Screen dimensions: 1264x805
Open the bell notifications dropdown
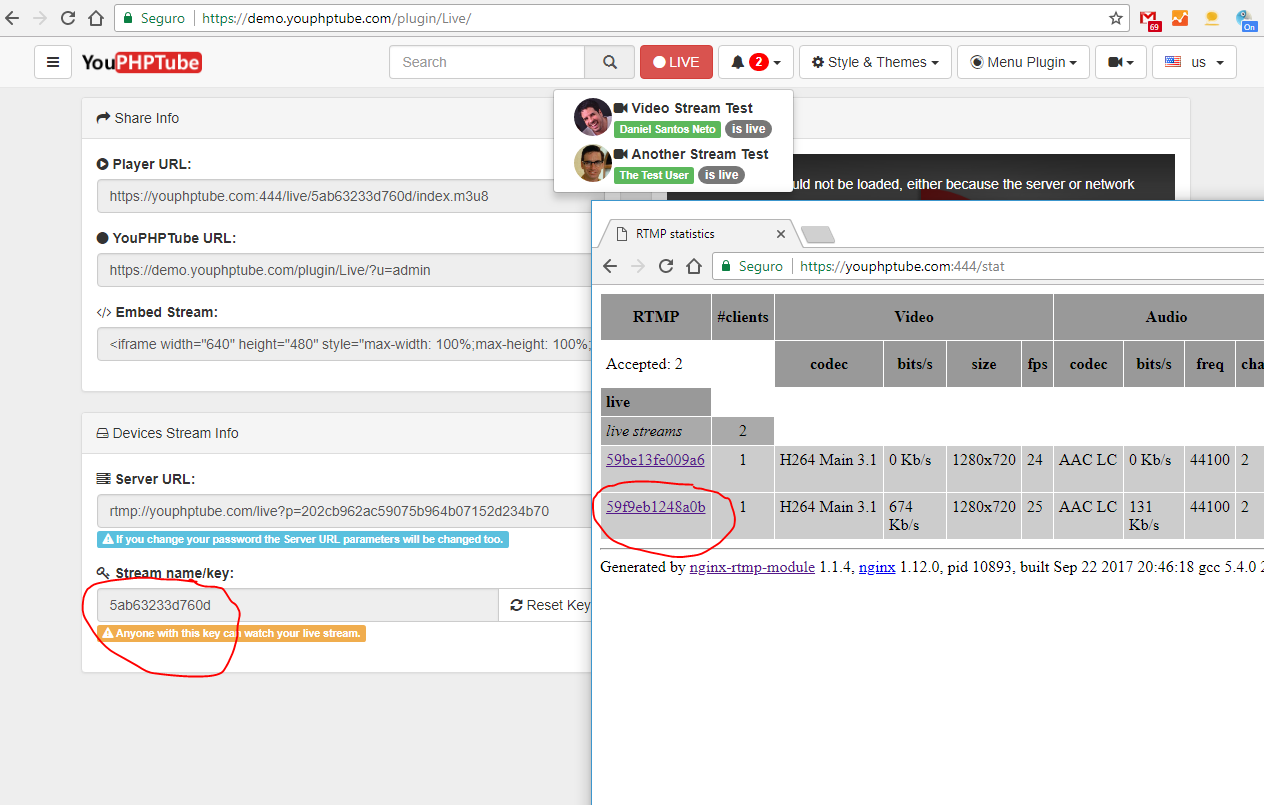pos(756,62)
